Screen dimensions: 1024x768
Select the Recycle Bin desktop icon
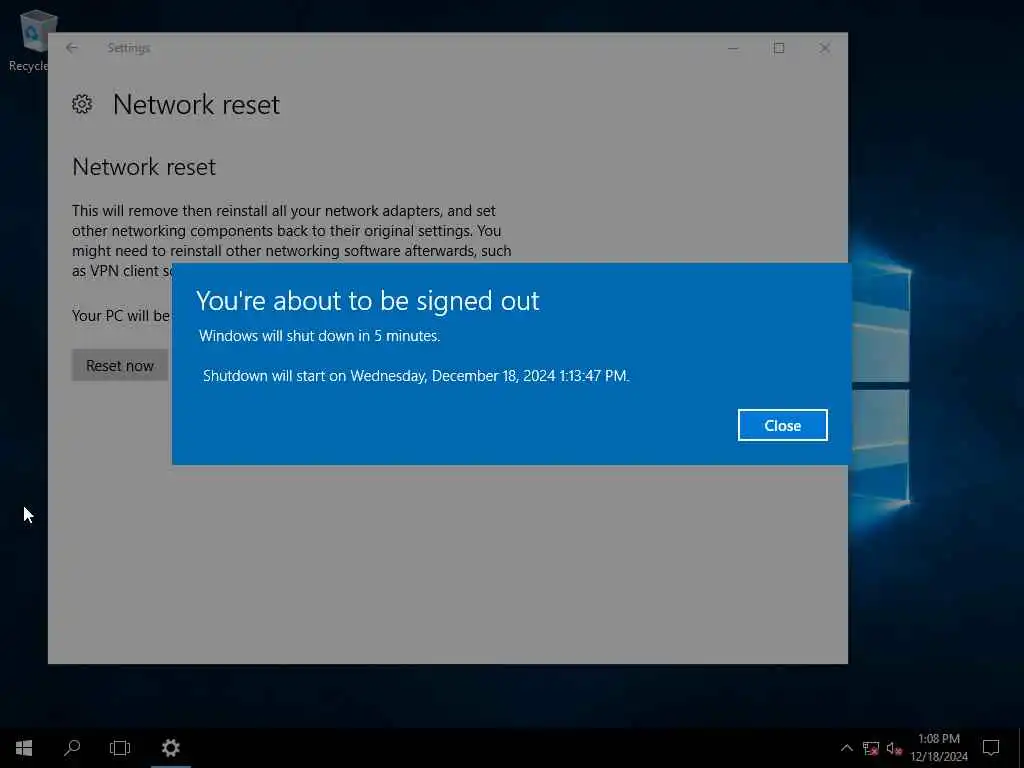29,40
